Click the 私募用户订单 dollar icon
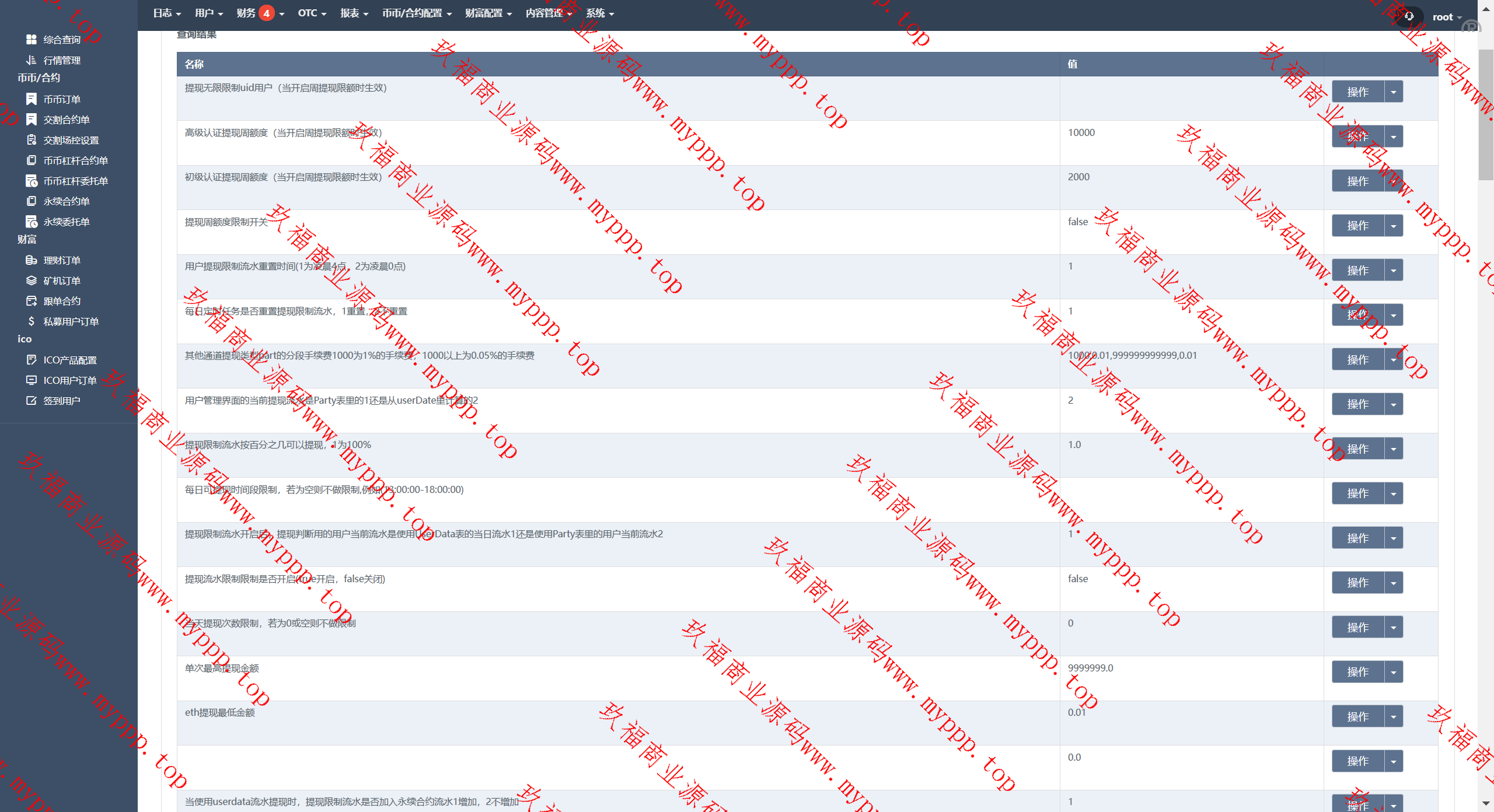Screen dimensions: 1494x812 pyautogui.click(x=32, y=321)
